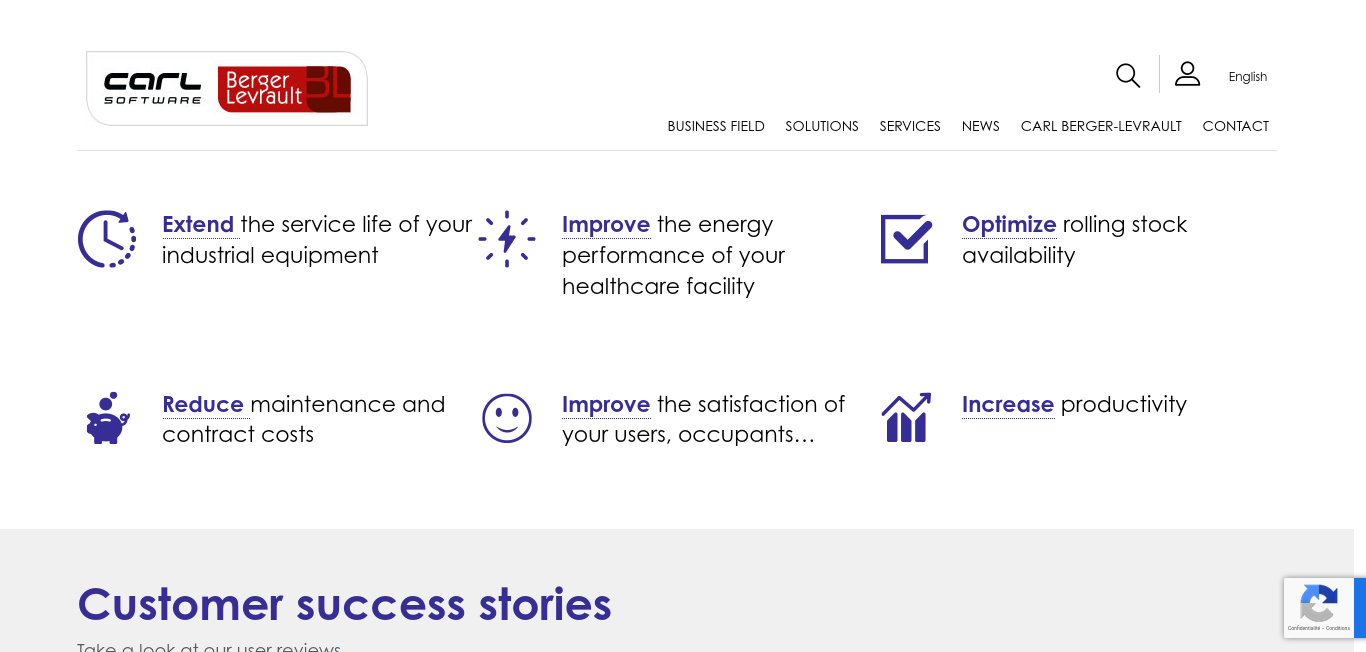Expand the Services menu

click(910, 126)
